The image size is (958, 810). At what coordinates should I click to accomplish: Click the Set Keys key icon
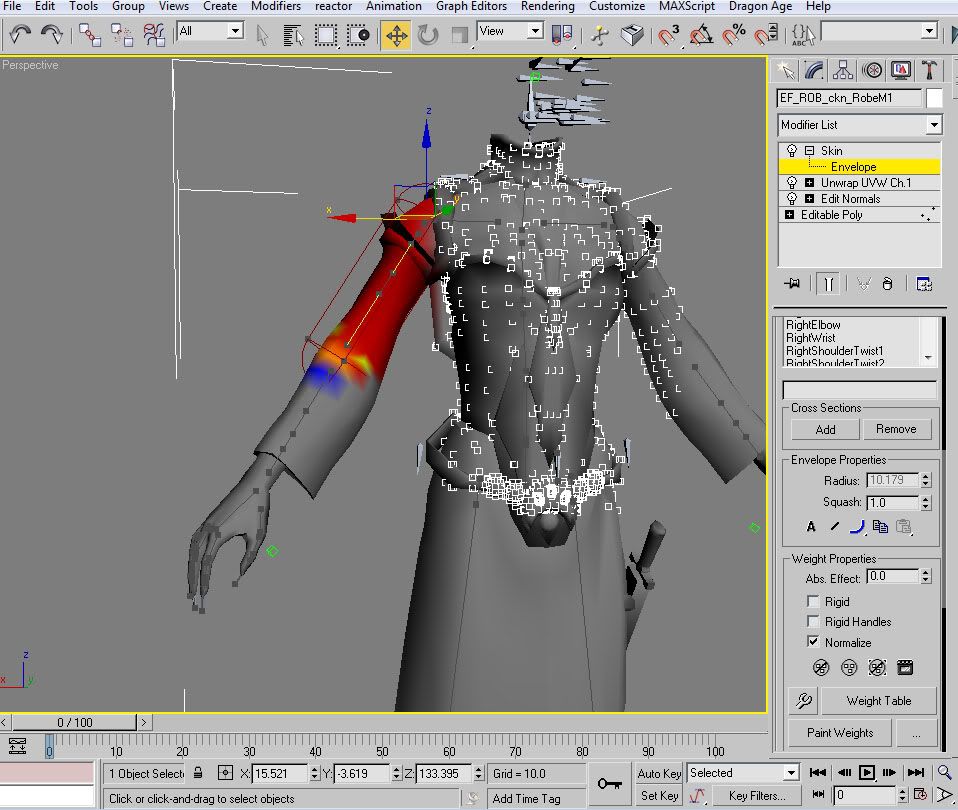point(608,783)
